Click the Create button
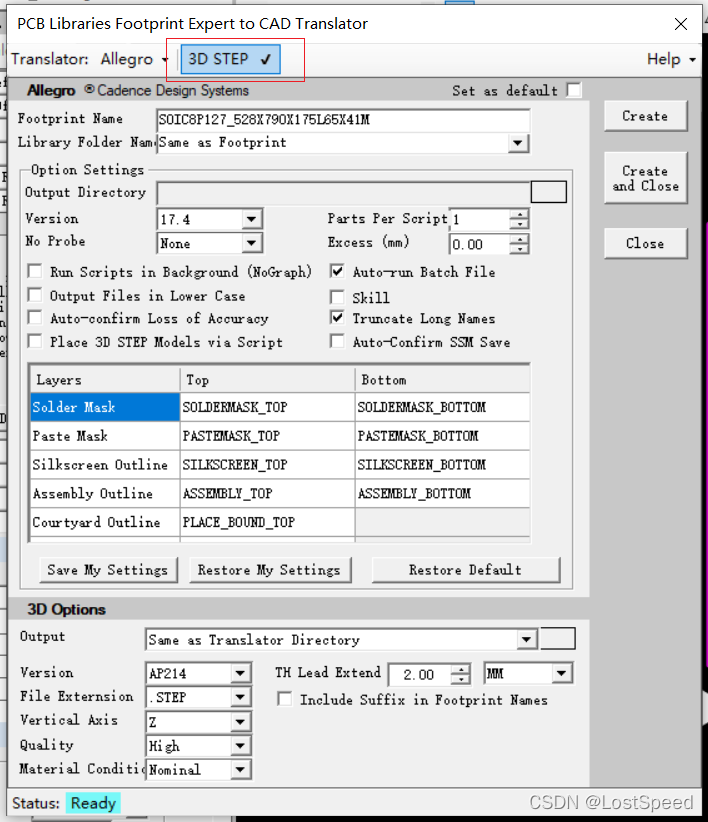Viewport: 708px width, 822px height. click(645, 116)
